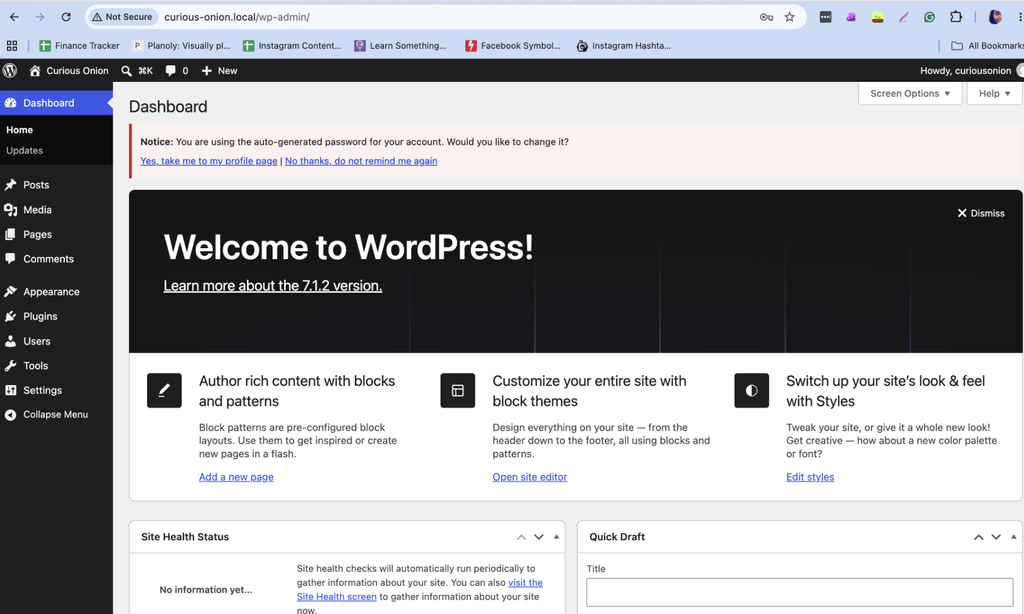The height and width of the screenshot is (614, 1024).
Task: Open comments bubble in admin bar
Action: coord(170,71)
